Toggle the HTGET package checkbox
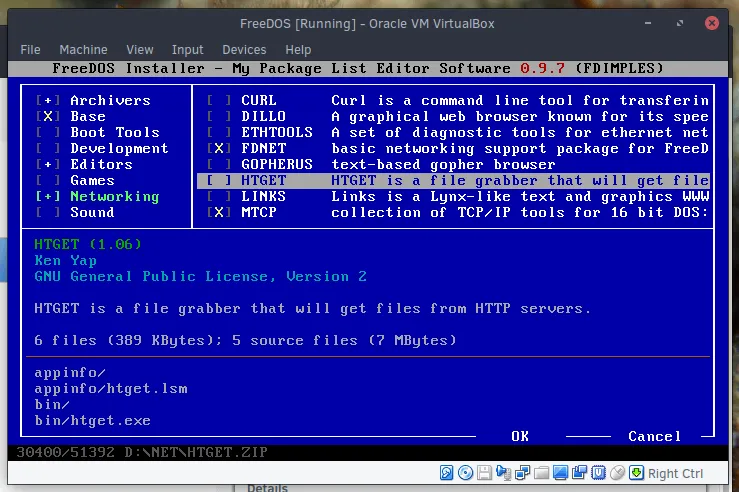Screen dimensions: 739x492 (x=220, y=181)
